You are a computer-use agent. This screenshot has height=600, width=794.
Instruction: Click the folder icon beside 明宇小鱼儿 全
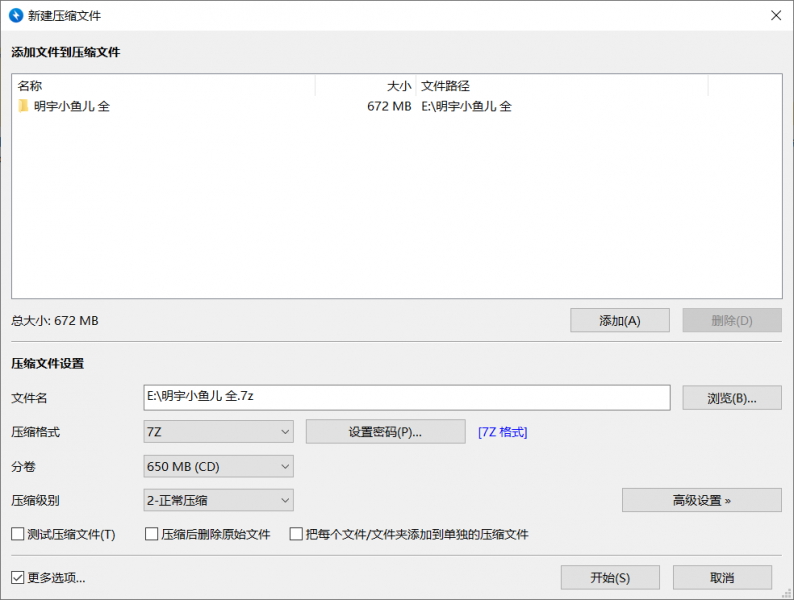click(x=23, y=106)
